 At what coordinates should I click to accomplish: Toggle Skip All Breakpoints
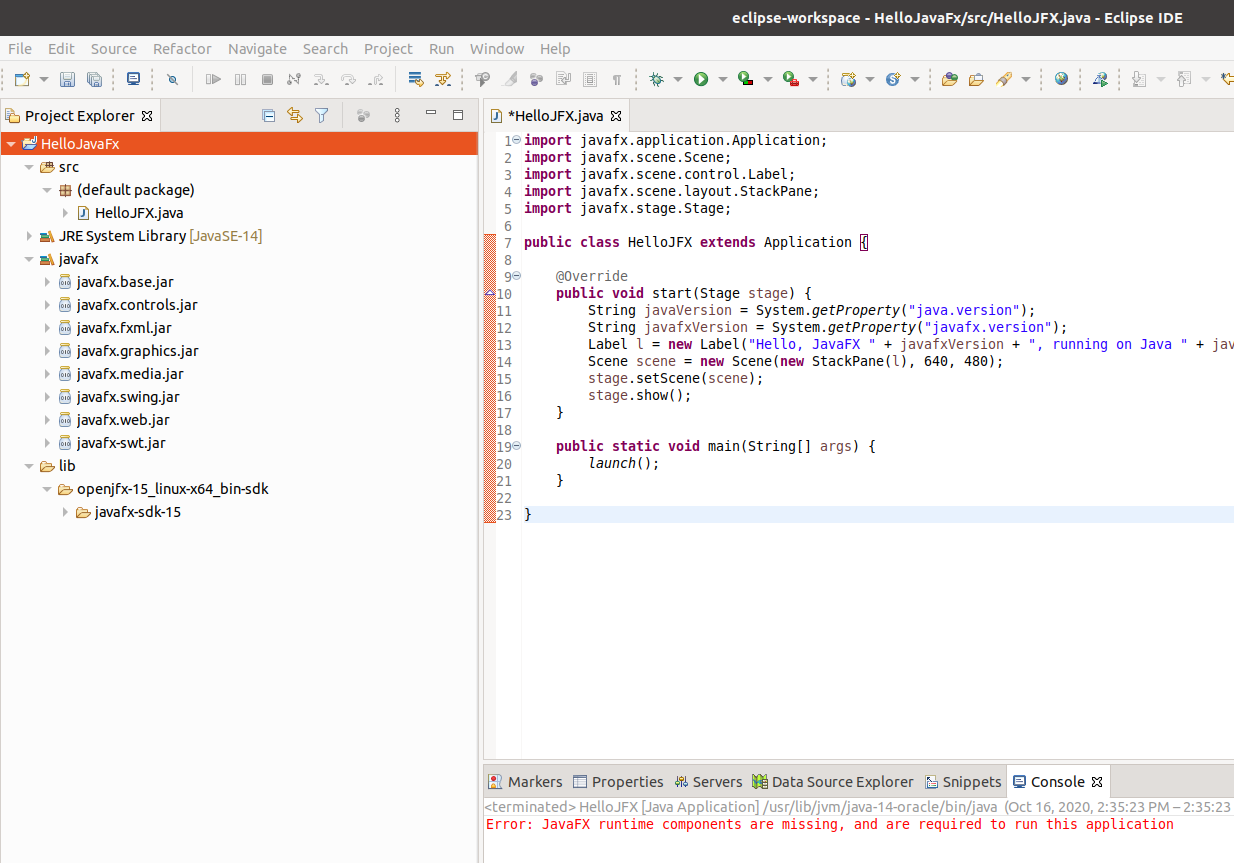click(172, 79)
